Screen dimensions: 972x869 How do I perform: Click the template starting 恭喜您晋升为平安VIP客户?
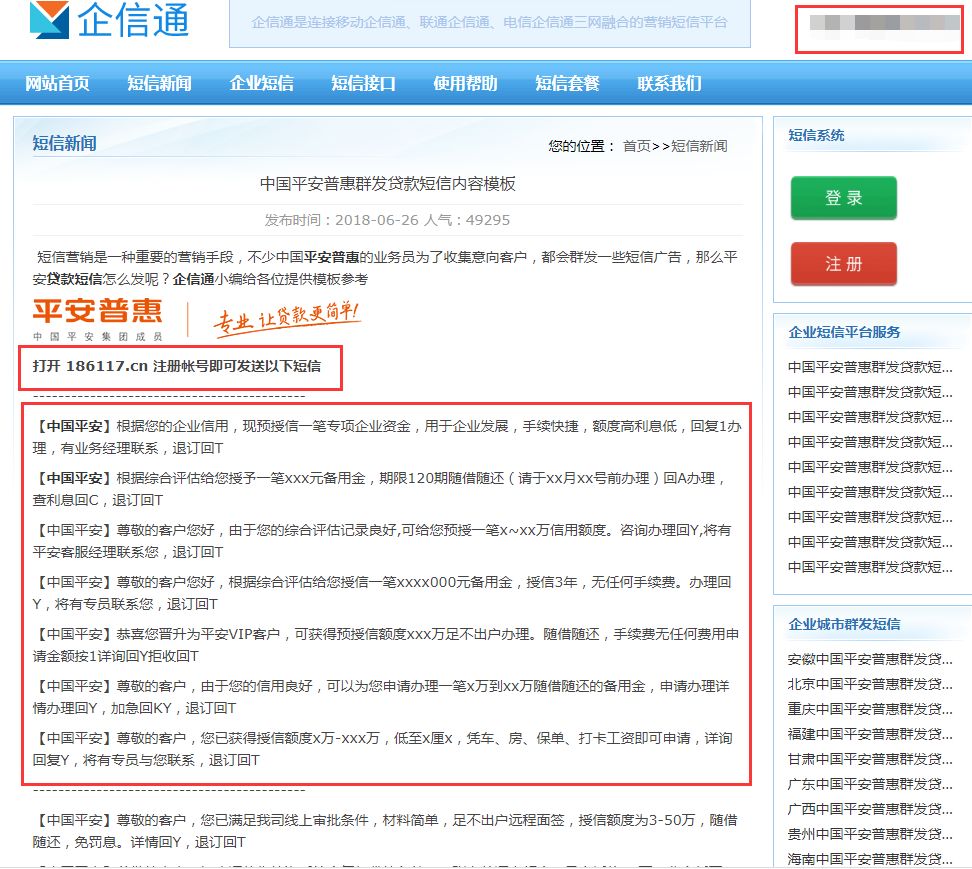[x=386, y=645]
